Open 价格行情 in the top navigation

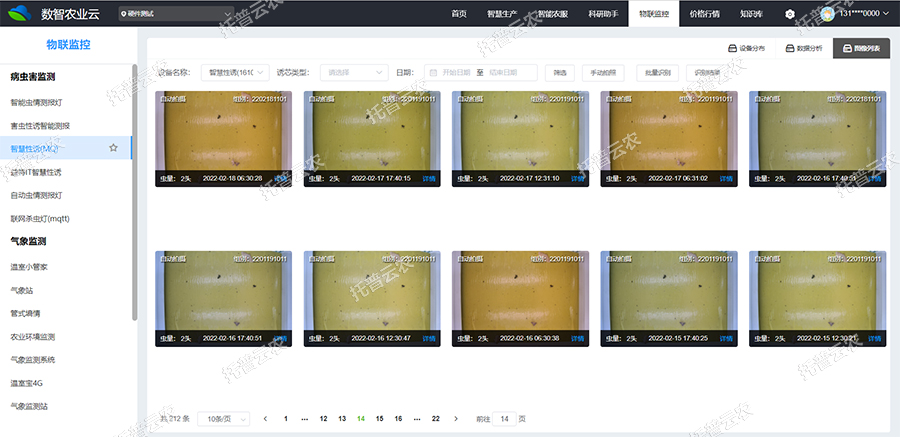click(x=705, y=14)
